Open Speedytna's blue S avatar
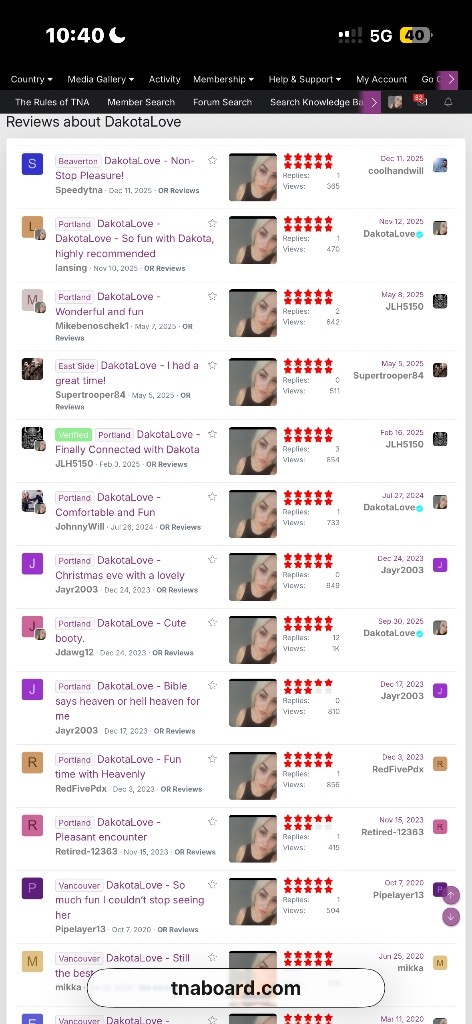The image size is (472, 1024). tap(32, 164)
